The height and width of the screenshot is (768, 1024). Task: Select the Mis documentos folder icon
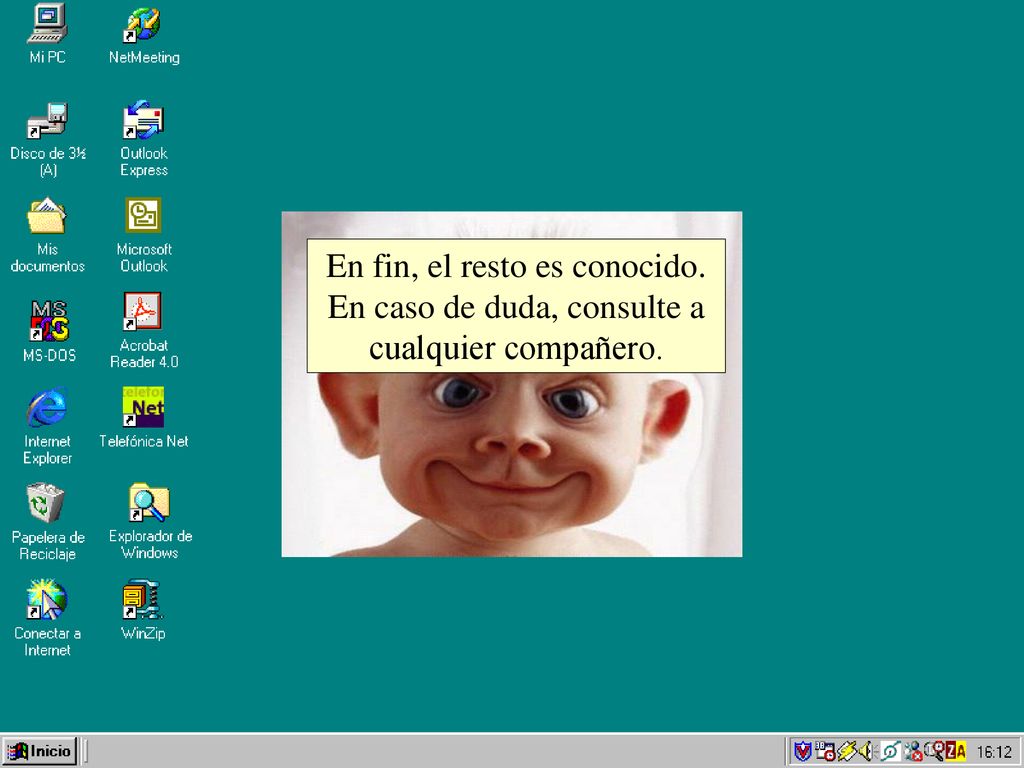pyautogui.click(x=47, y=216)
